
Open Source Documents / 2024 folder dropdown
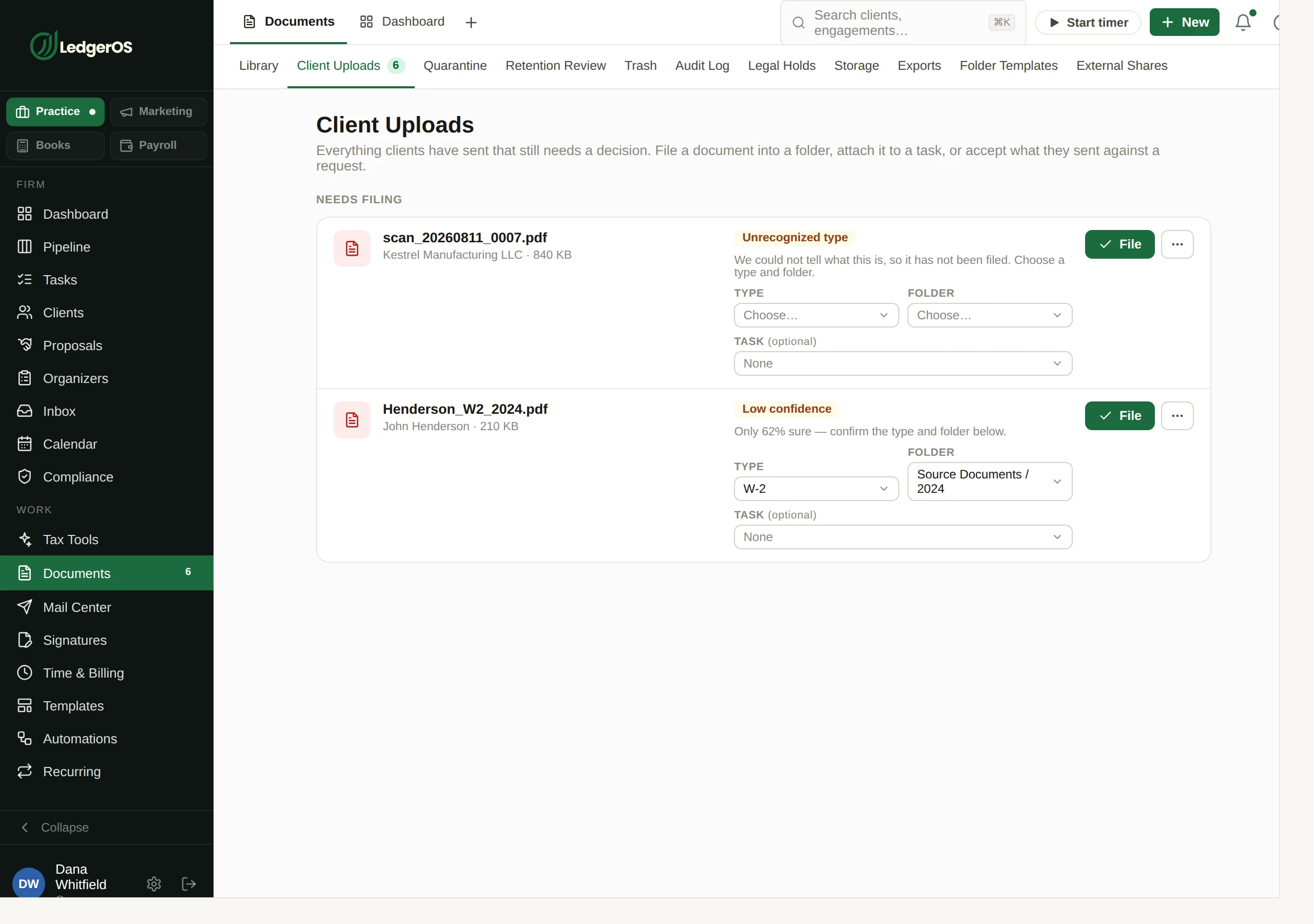[990, 482]
